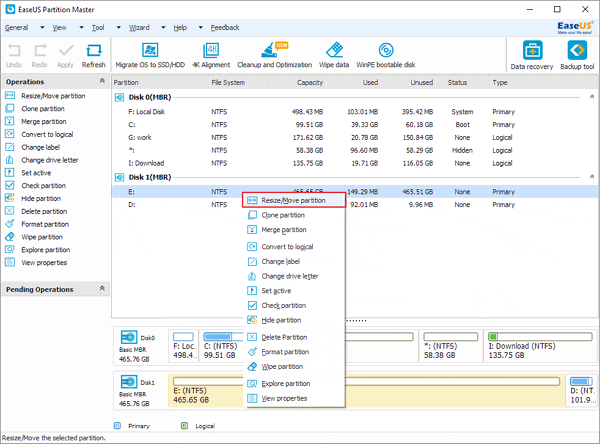
Task: Create a WinPE bootable disk
Action: coord(386,55)
